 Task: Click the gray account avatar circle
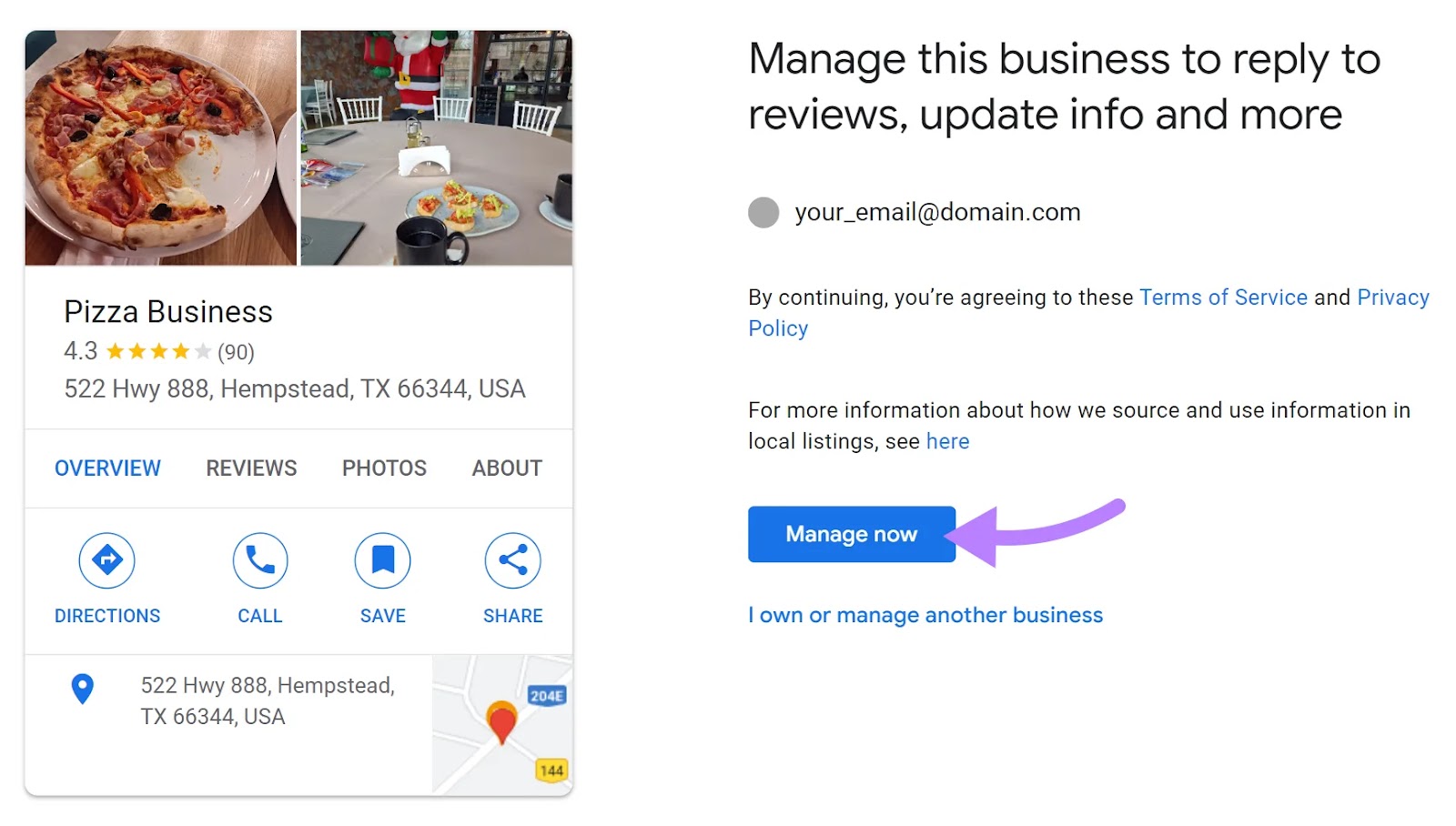[x=763, y=212]
